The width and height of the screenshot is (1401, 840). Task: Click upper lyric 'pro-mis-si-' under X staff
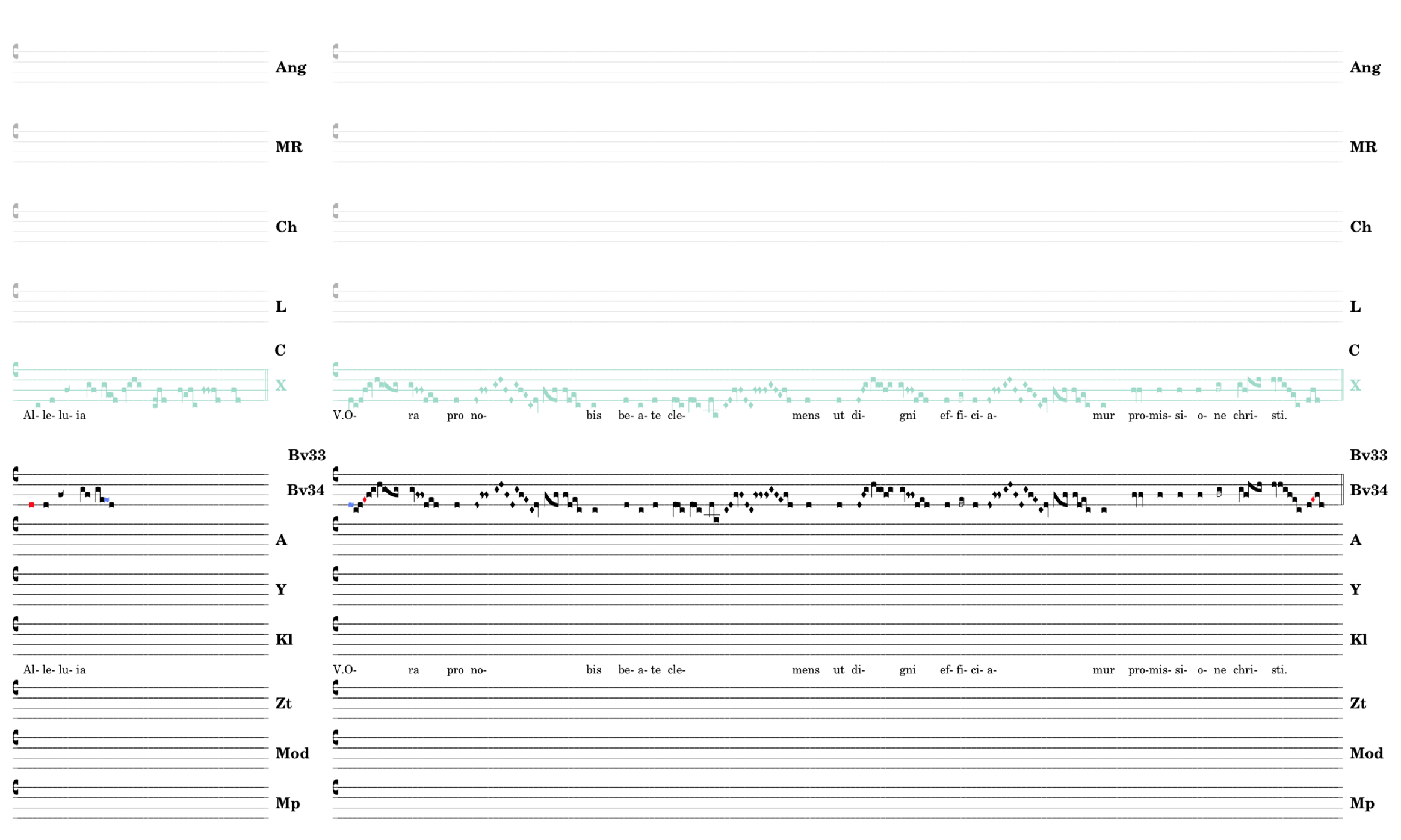(1157, 415)
